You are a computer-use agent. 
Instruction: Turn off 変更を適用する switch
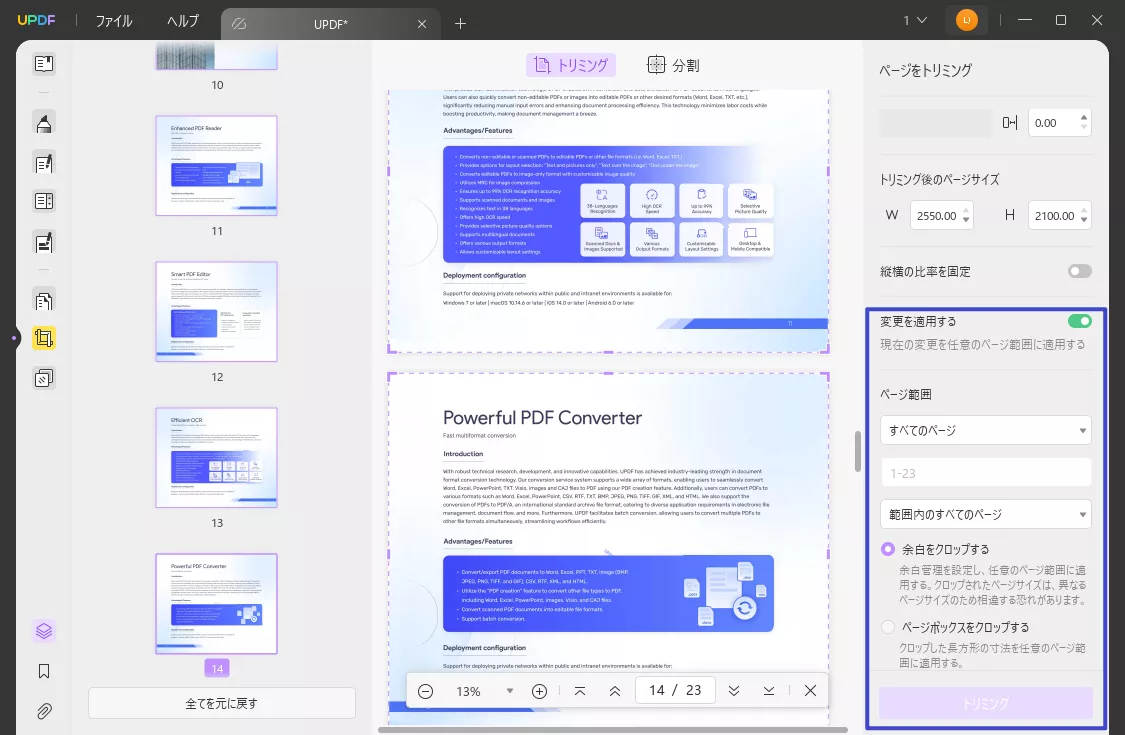point(1079,321)
